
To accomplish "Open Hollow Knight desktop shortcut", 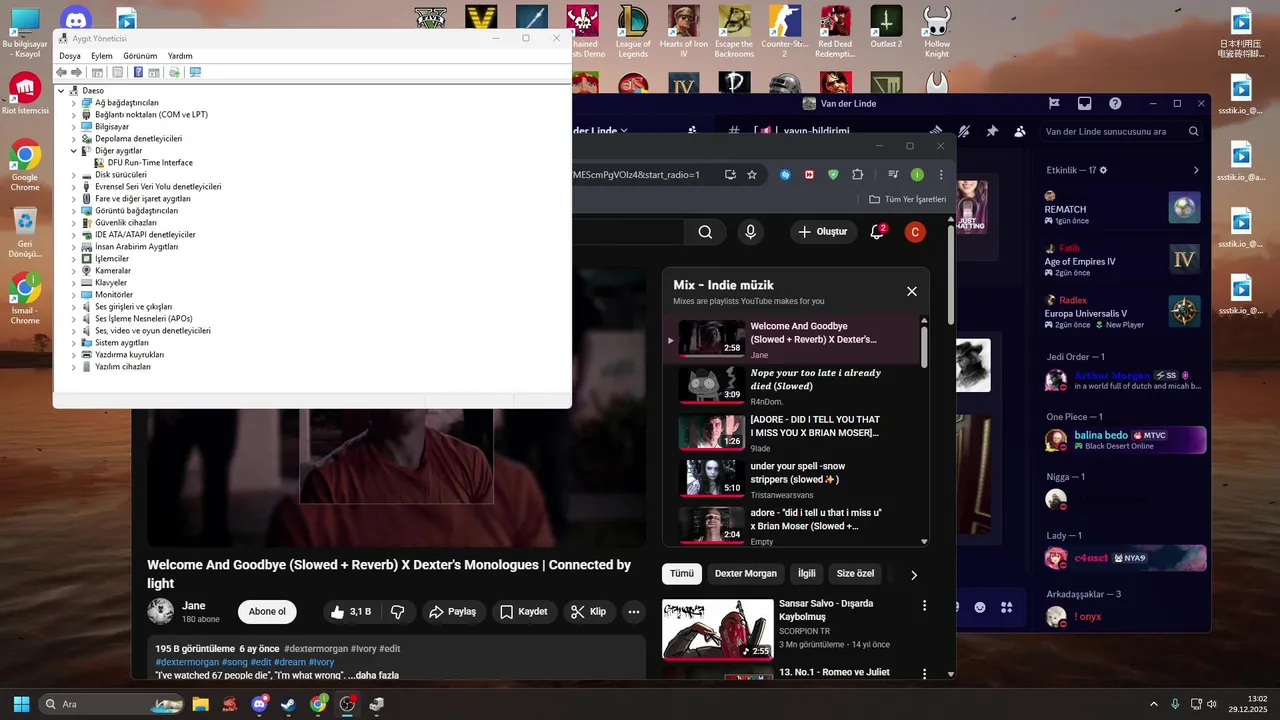I will [937, 31].
